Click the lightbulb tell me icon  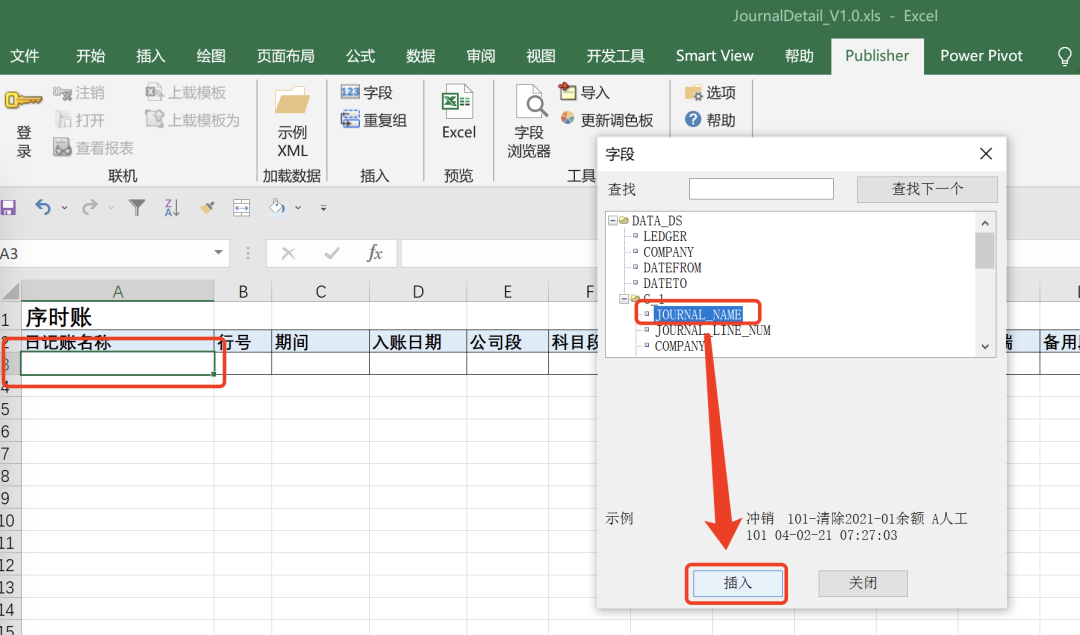click(1064, 56)
